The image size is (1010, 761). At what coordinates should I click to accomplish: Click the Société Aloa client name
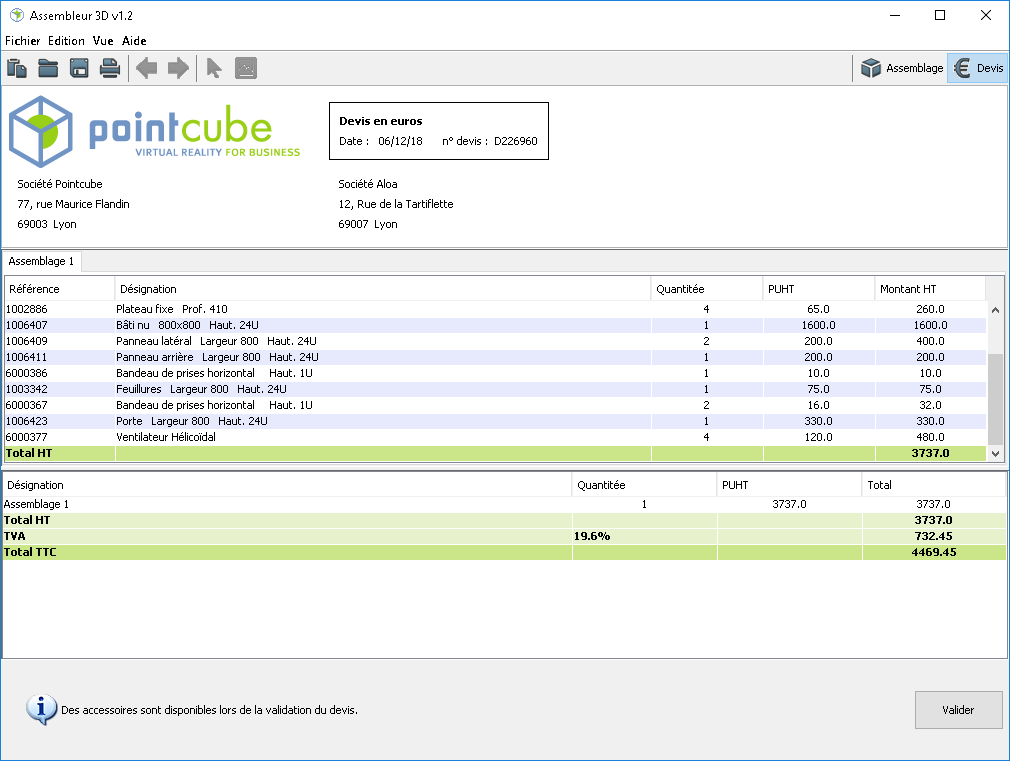(368, 184)
